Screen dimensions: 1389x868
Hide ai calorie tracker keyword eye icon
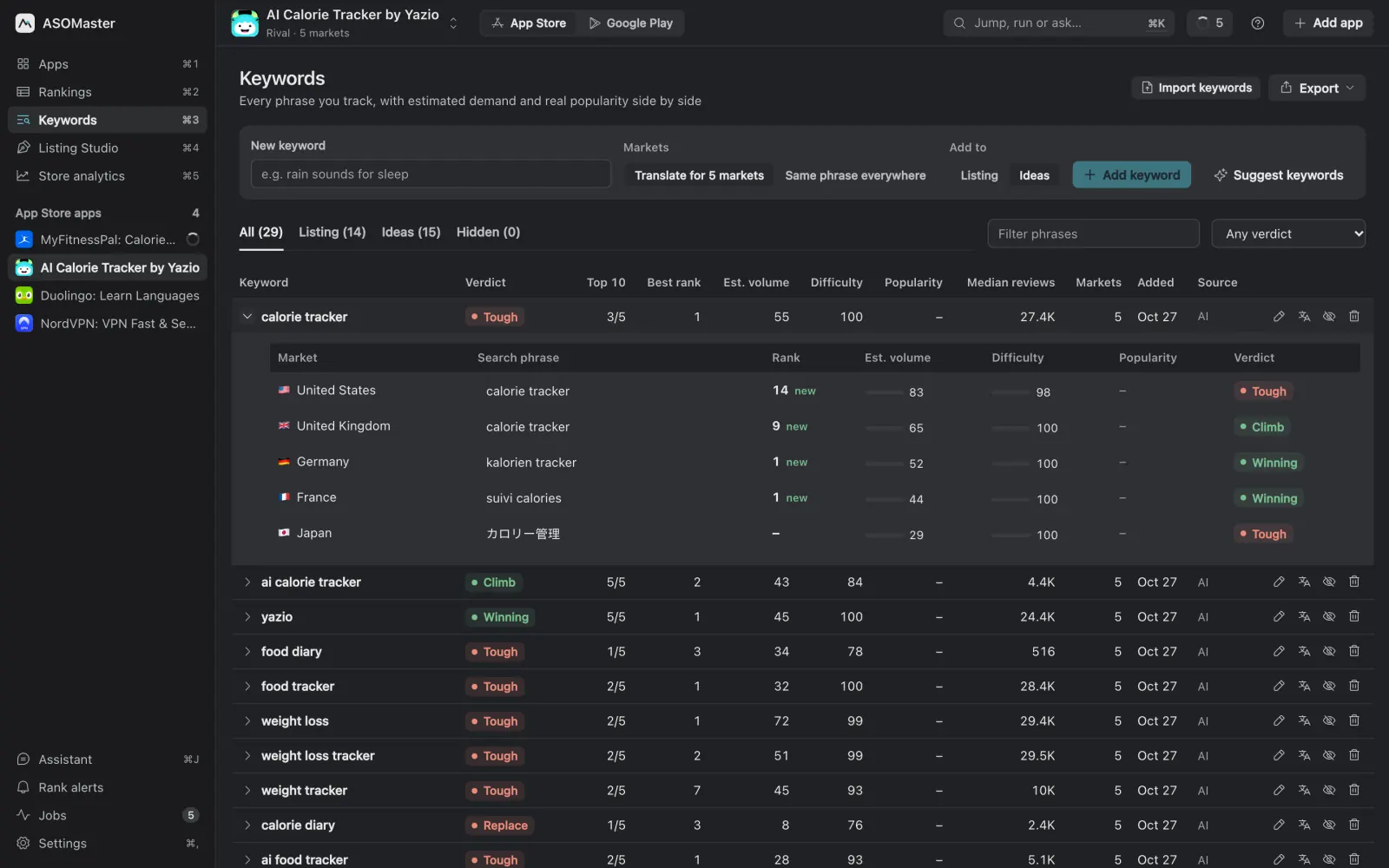(x=1329, y=582)
